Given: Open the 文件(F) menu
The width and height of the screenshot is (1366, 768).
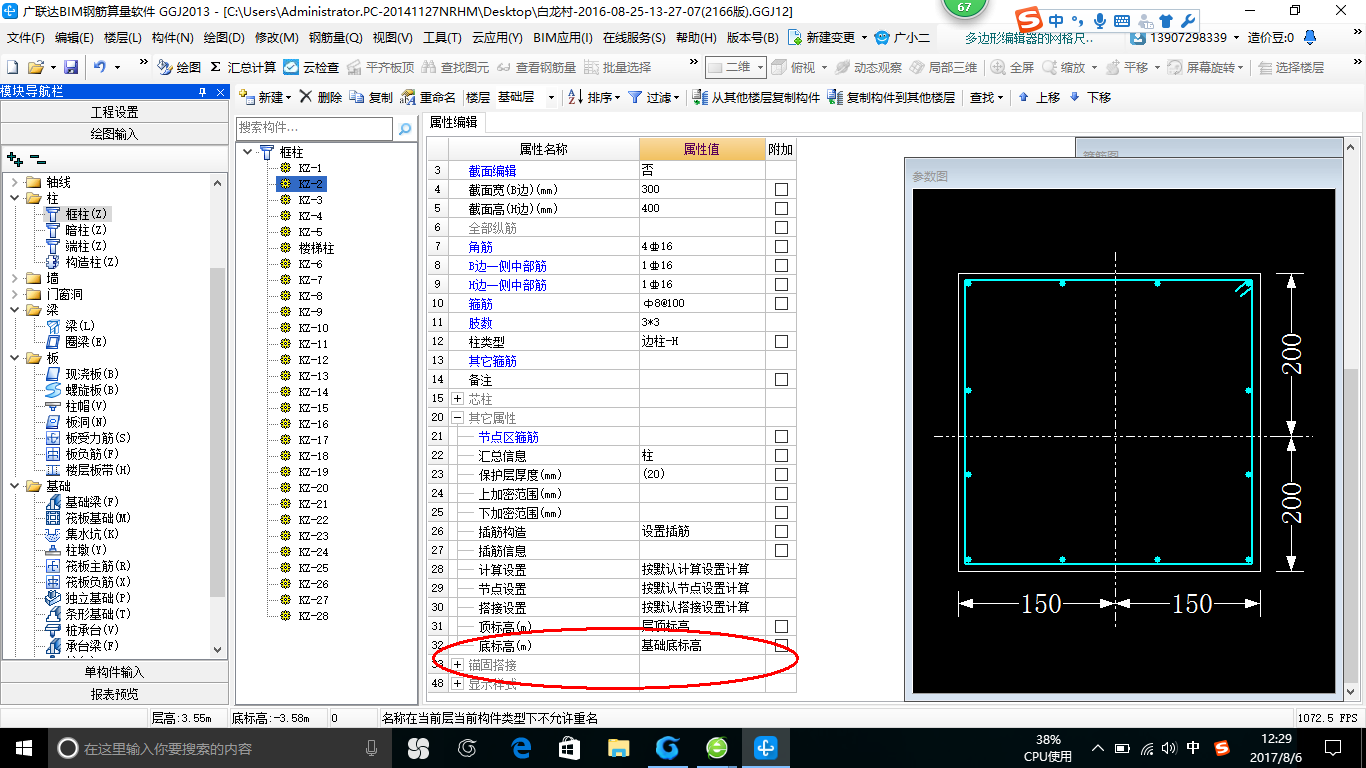Looking at the screenshot, I should 26,38.
